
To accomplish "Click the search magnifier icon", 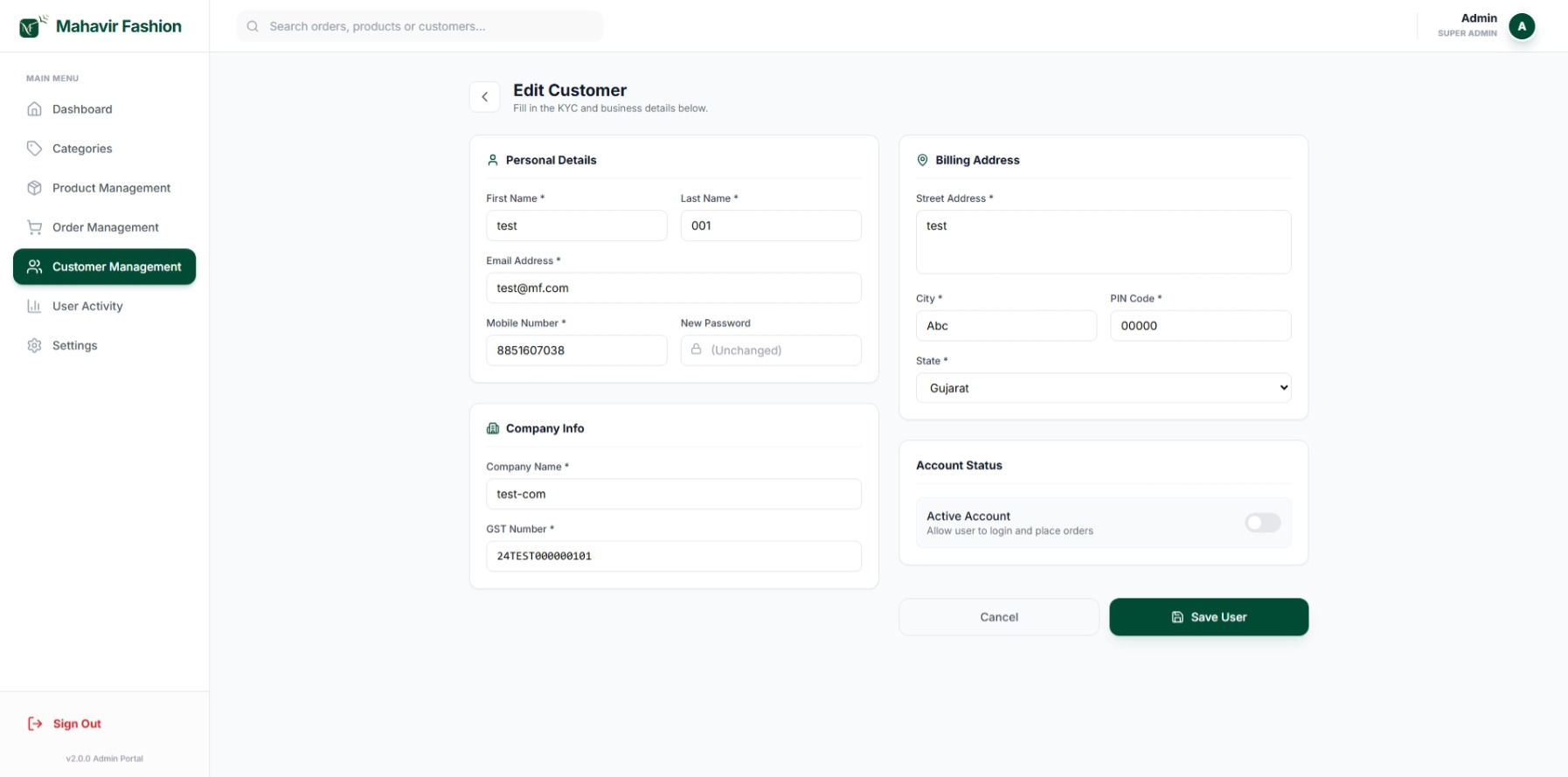I will coord(253,26).
